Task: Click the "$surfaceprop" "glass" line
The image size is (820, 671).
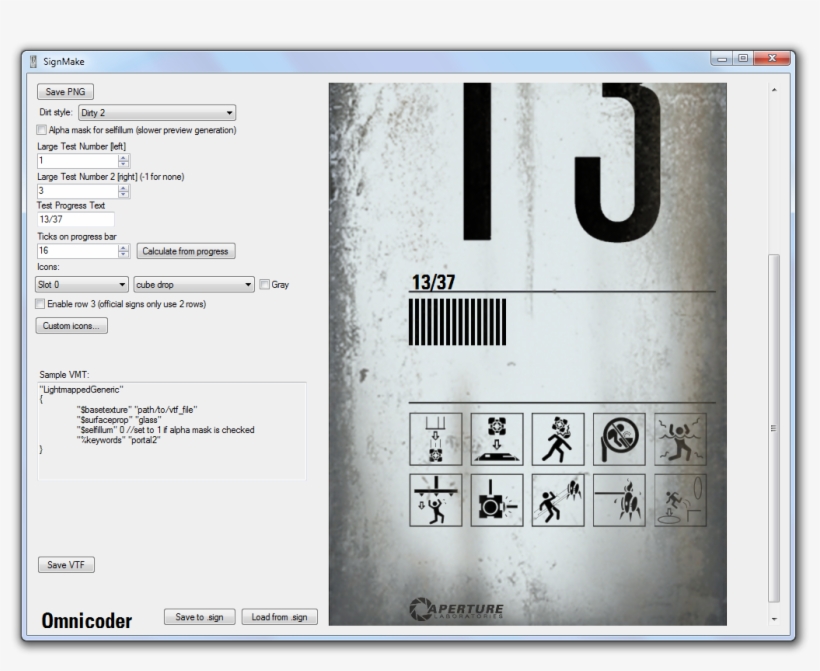Action: tap(119, 419)
